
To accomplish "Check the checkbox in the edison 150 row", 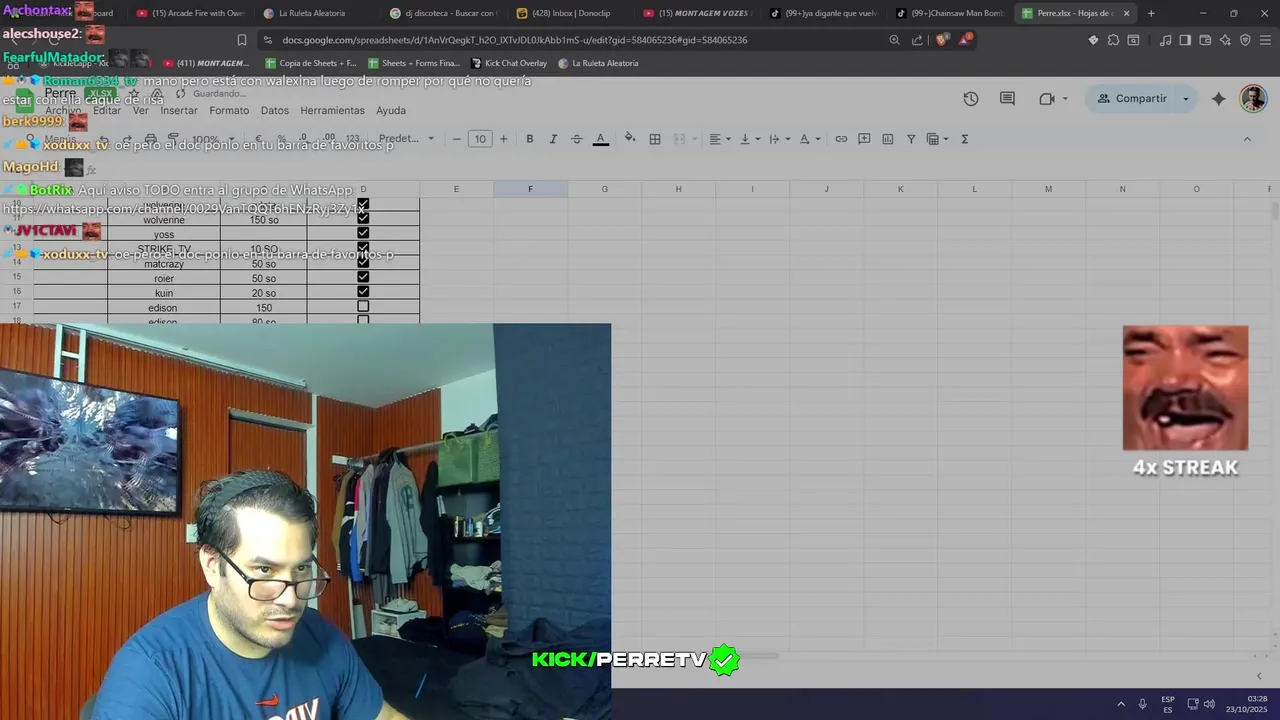I will pyautogui.click(x=363, y=307).
